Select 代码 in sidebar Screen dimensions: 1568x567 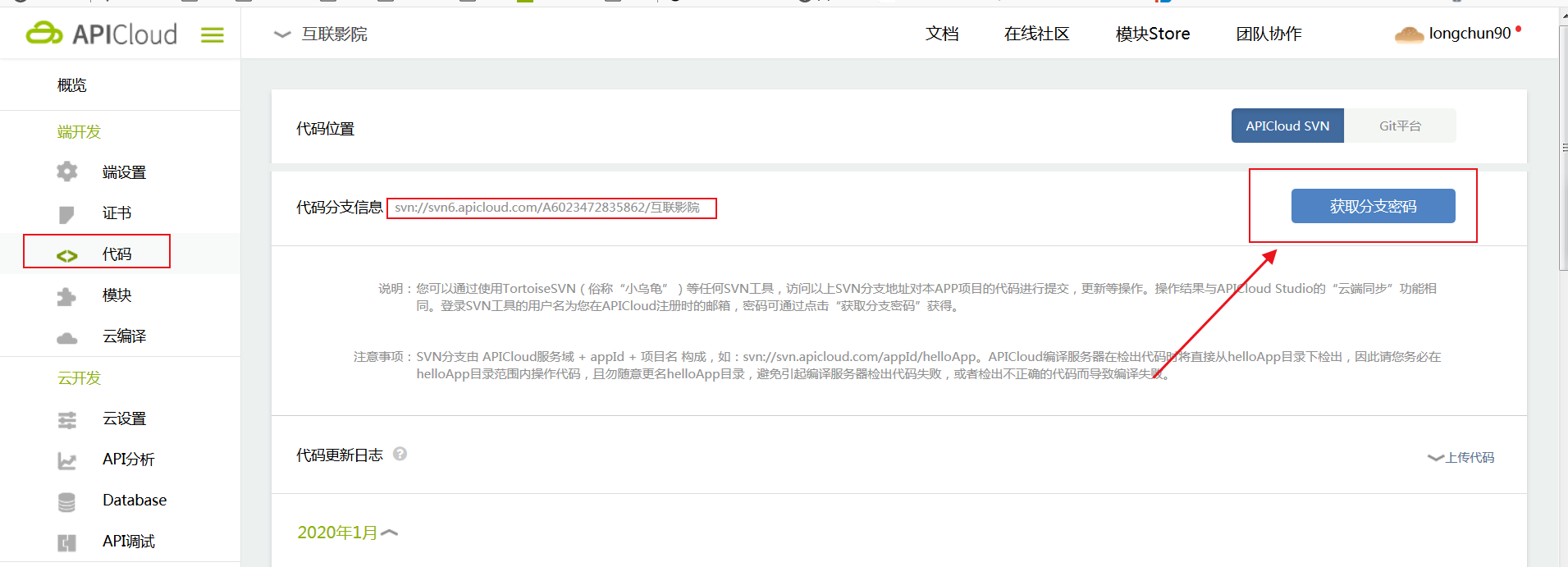117,254
